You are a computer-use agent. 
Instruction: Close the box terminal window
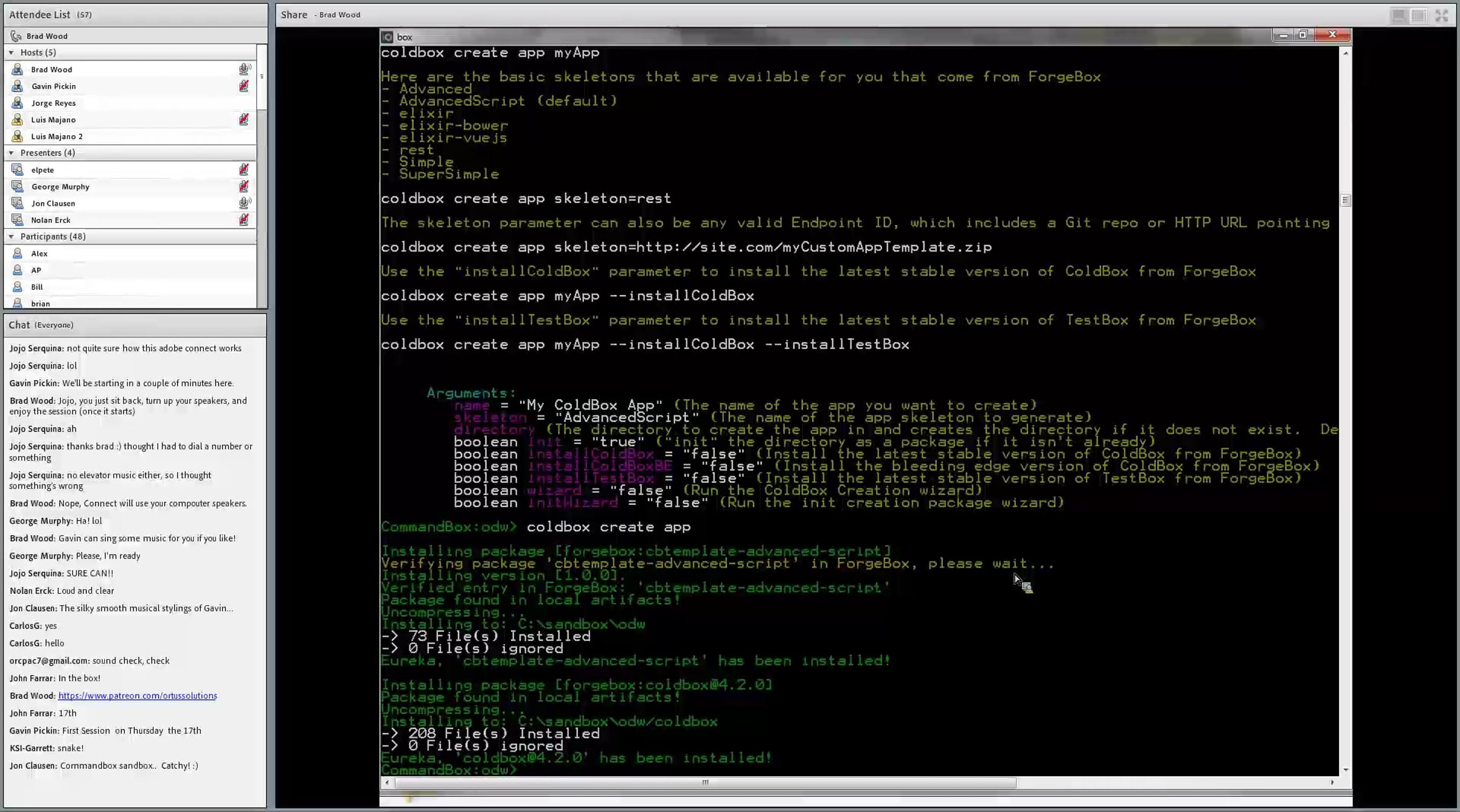(x=1332, y=35)
